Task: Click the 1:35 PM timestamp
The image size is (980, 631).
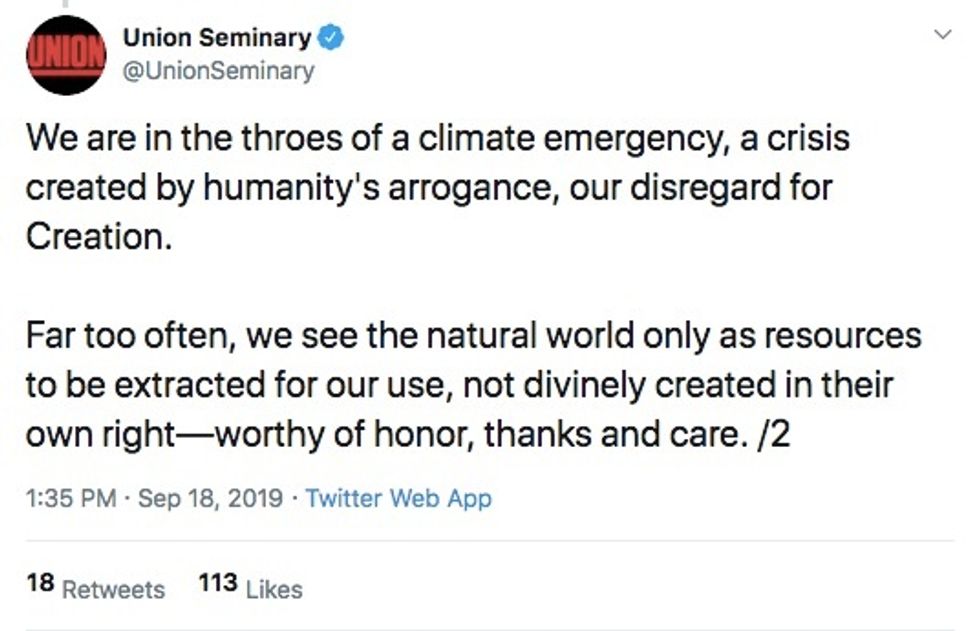Action: pyautogui.click(x=67, y=497)
